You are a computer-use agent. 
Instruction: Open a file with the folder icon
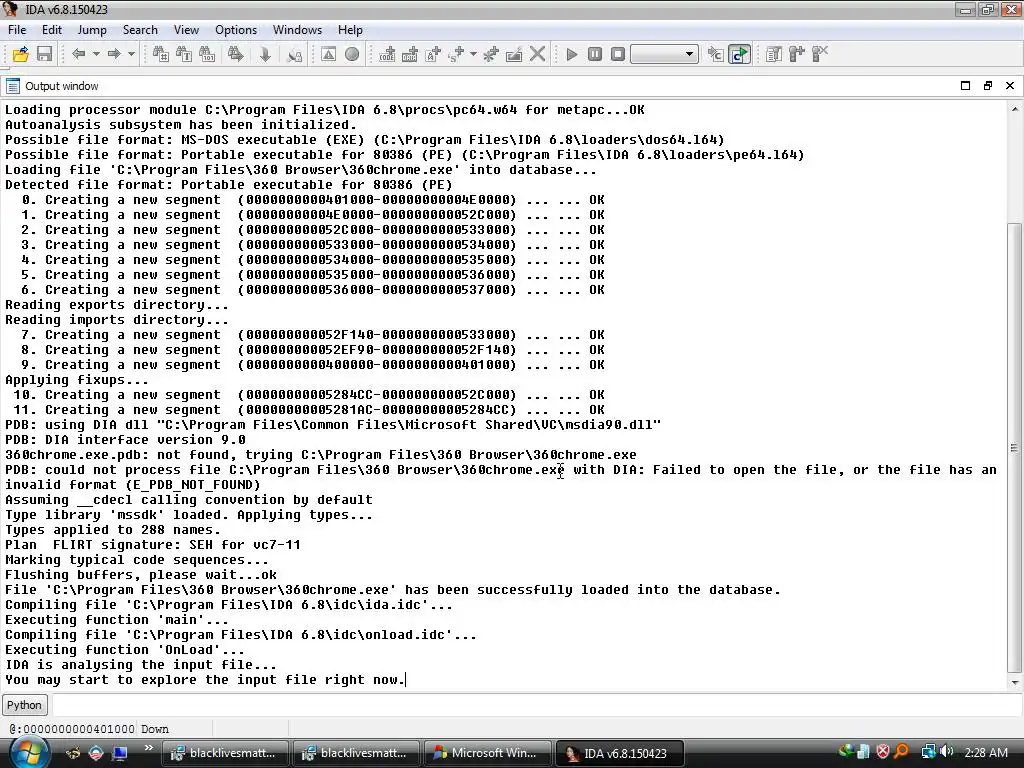point(21,54)
